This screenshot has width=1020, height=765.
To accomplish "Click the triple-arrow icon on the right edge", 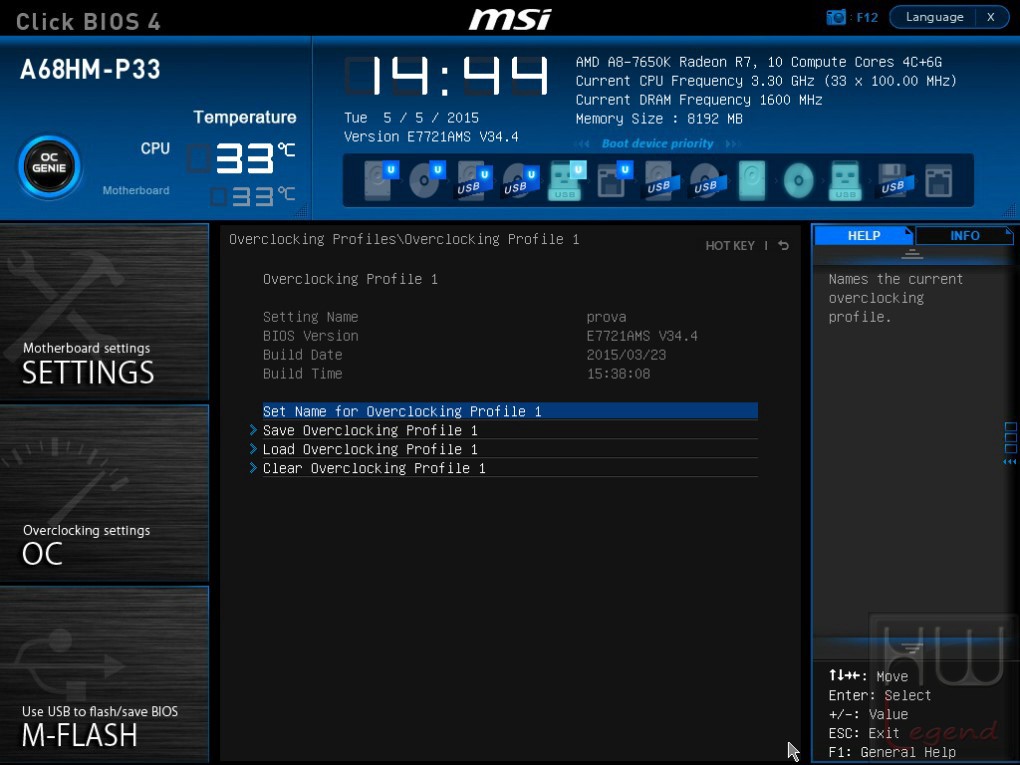I will click(x=1010, y=462).
